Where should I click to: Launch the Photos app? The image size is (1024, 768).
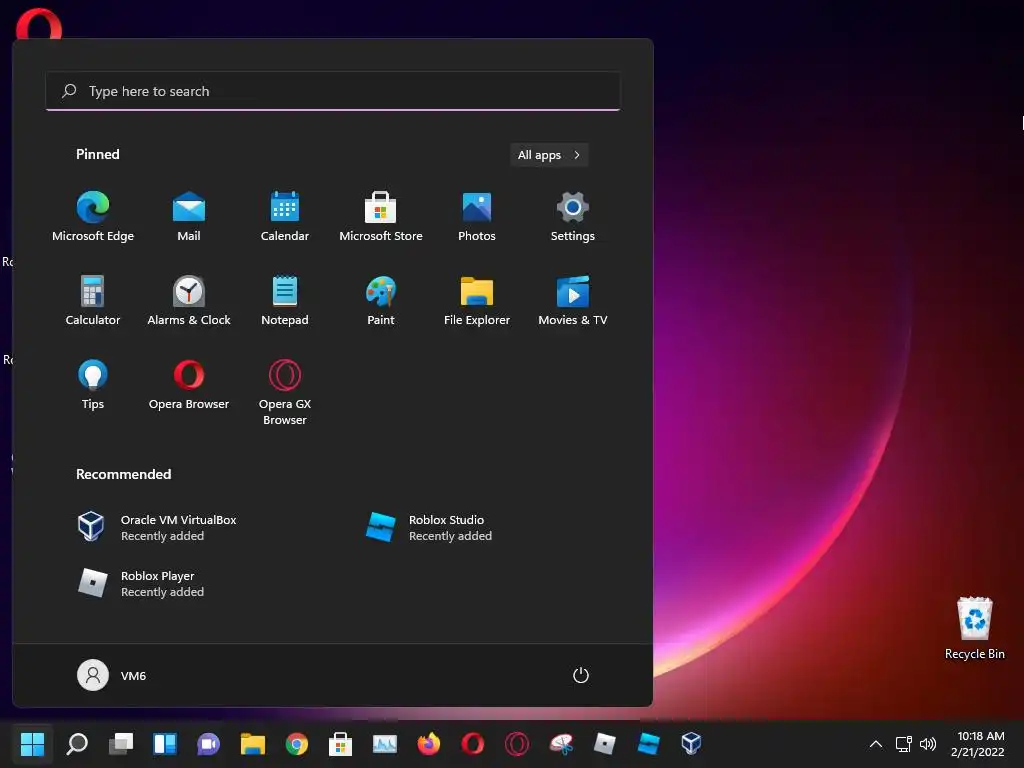(477, 217)
